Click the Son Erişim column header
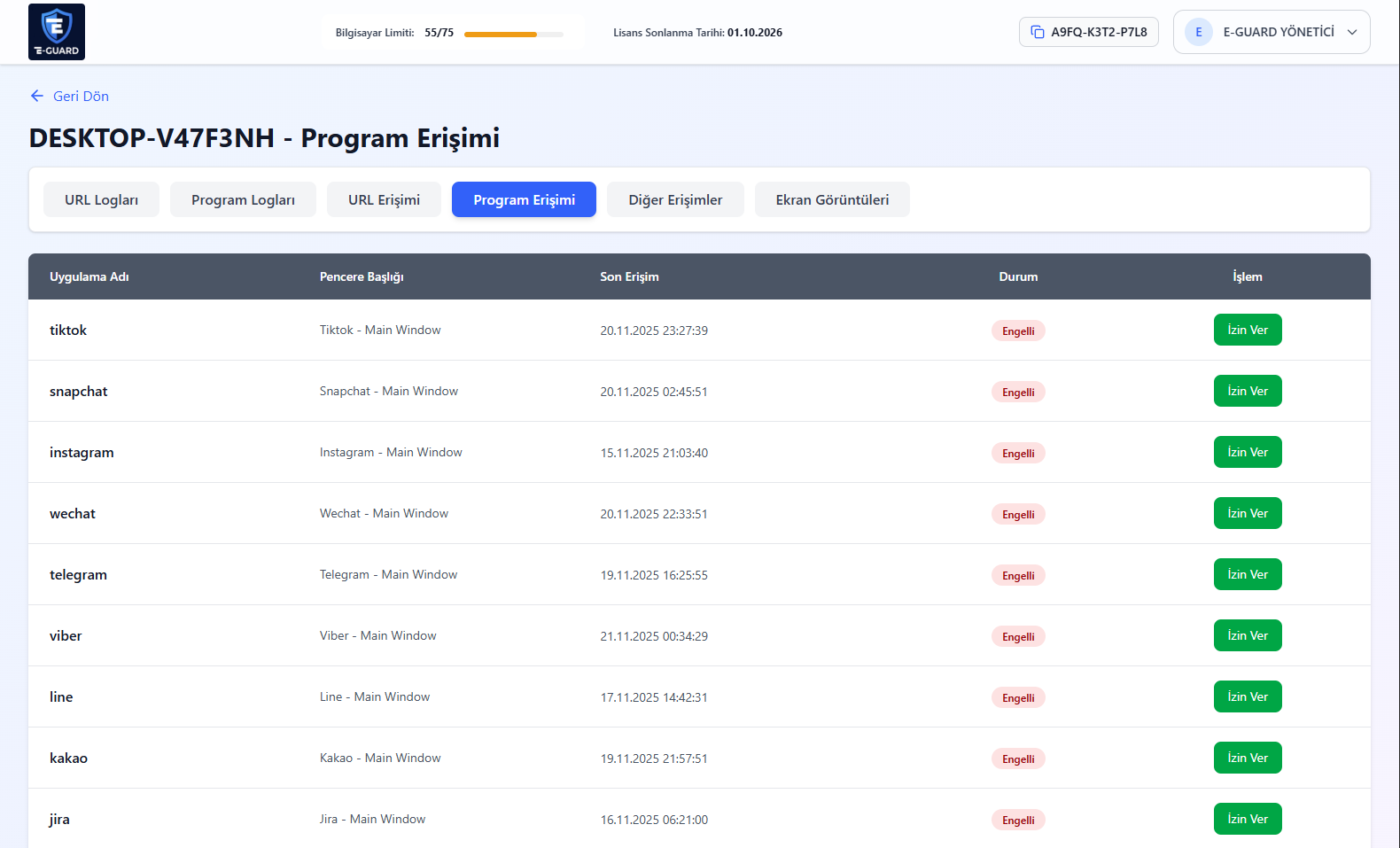Image resolution: width=1400 pixels, height=848 pixels. [x=629, y=276]
